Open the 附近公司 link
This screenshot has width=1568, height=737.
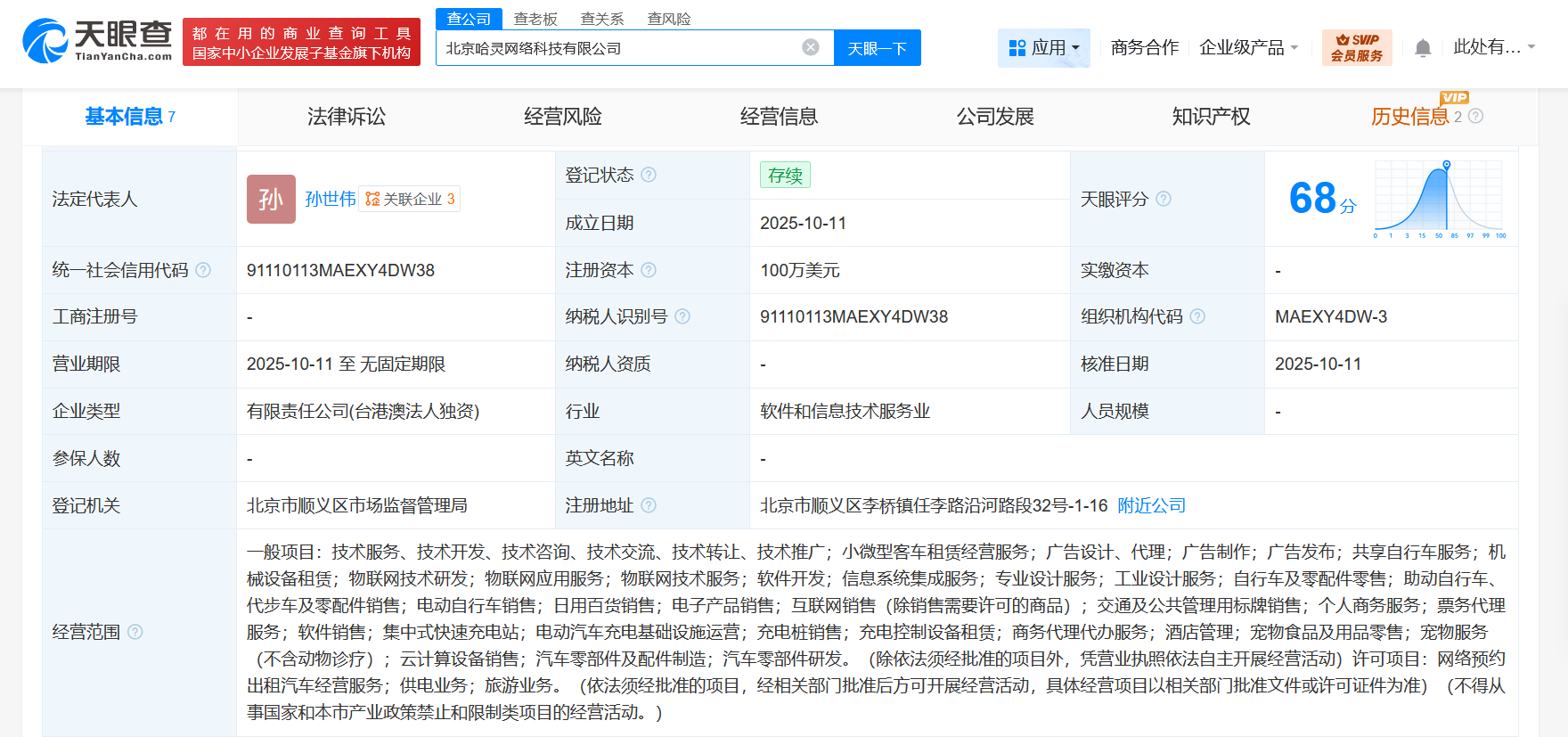pos(1151,505)
